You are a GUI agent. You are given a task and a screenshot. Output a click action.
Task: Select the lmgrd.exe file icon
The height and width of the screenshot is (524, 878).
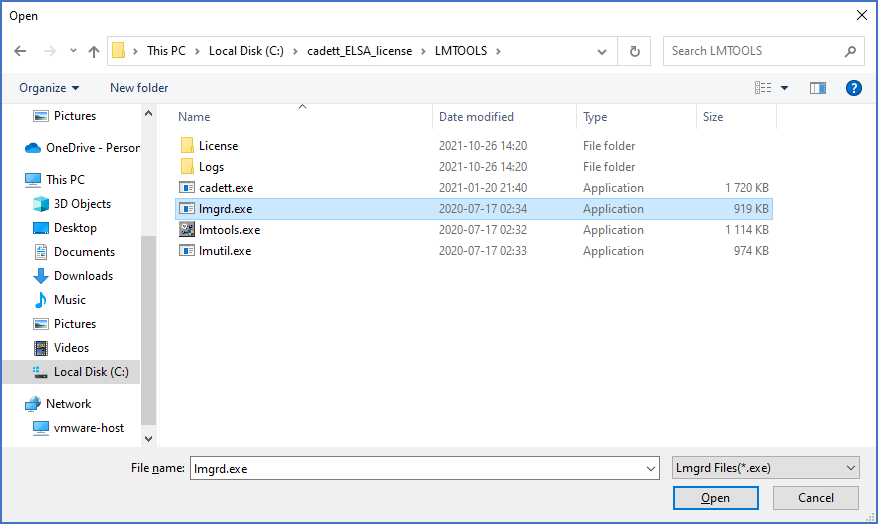(186, 209)
